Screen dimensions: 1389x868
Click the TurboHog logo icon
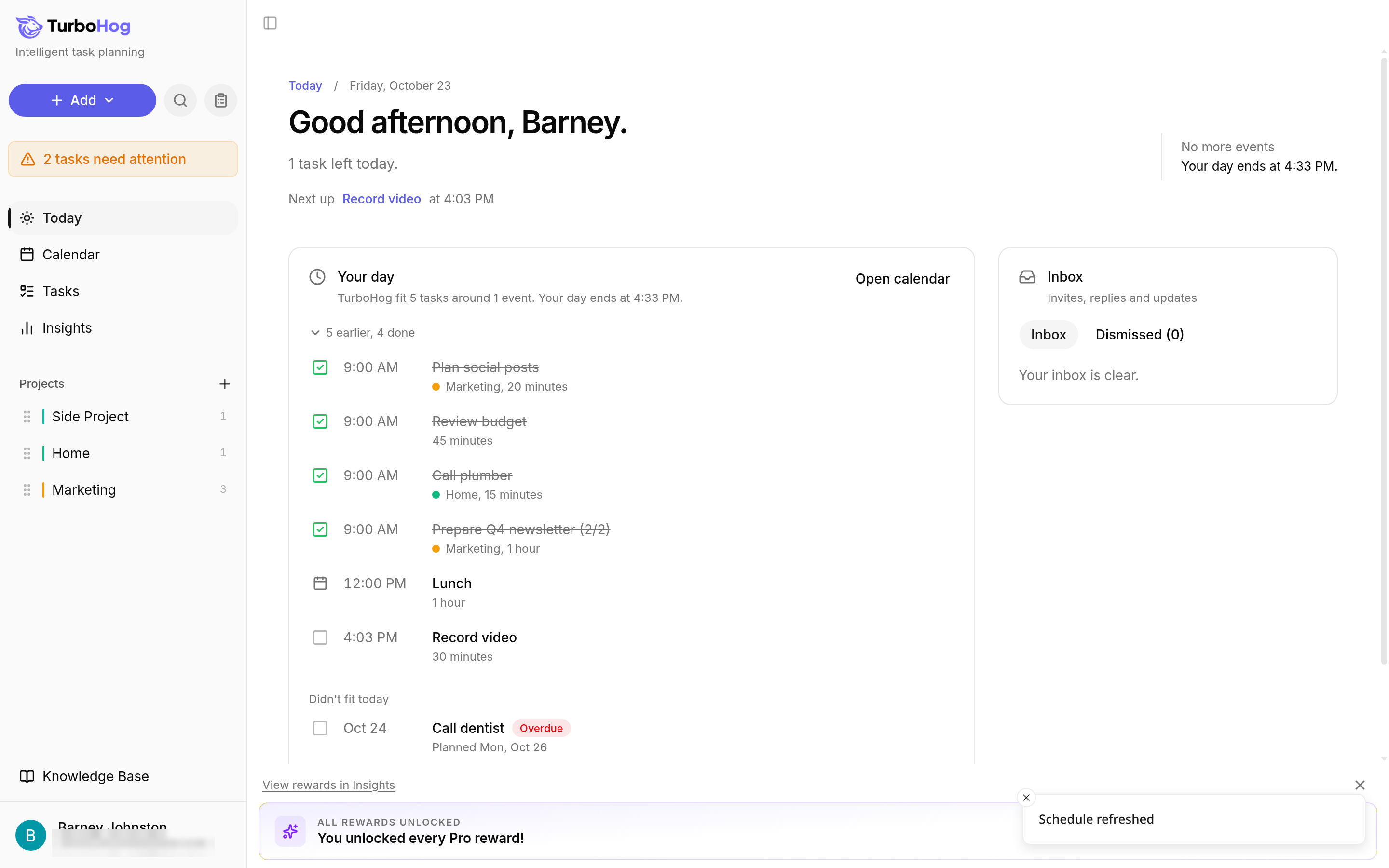(x=29, y=27)
